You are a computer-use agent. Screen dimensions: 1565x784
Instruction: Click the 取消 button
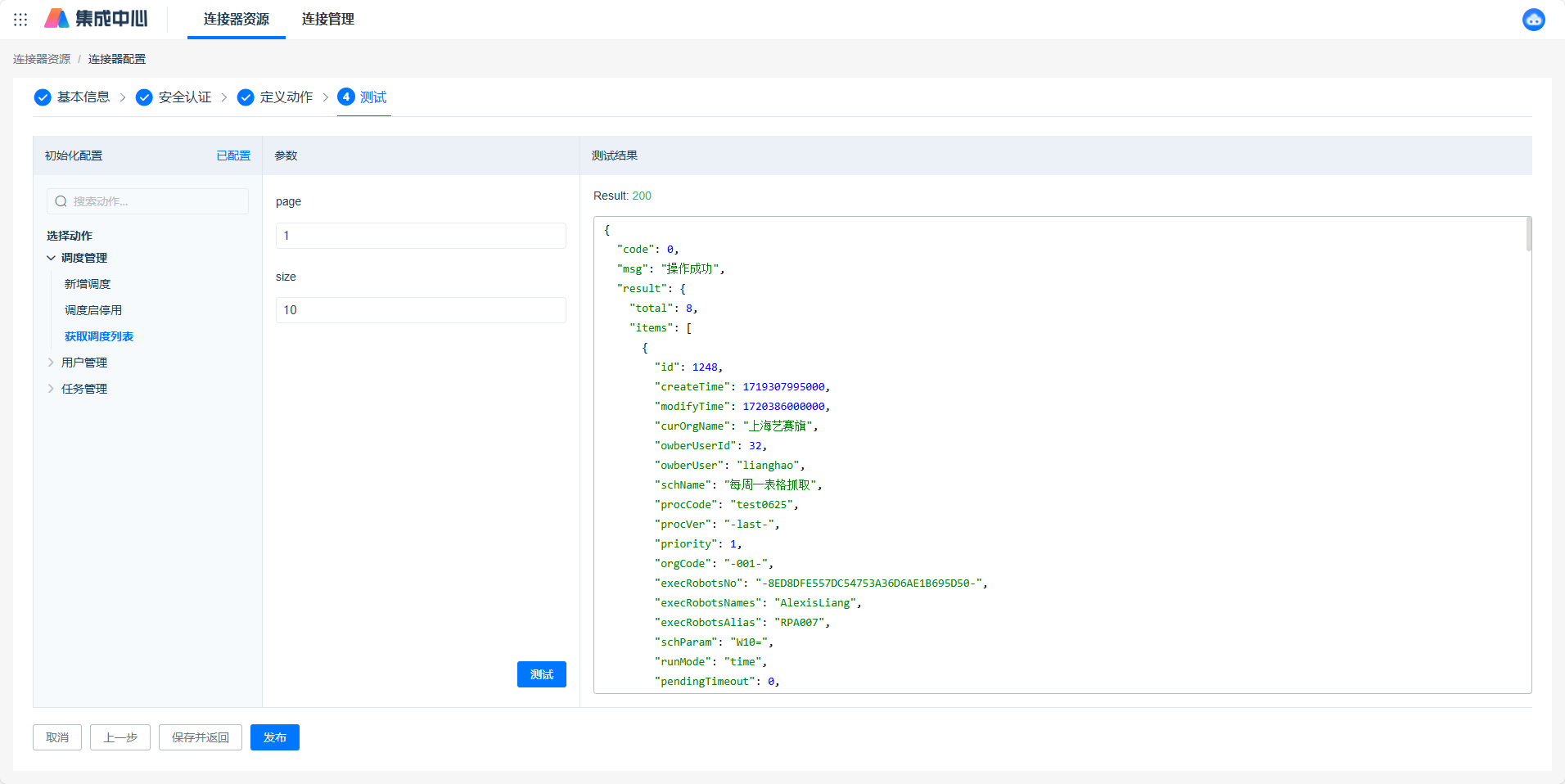tap(57, 737)
